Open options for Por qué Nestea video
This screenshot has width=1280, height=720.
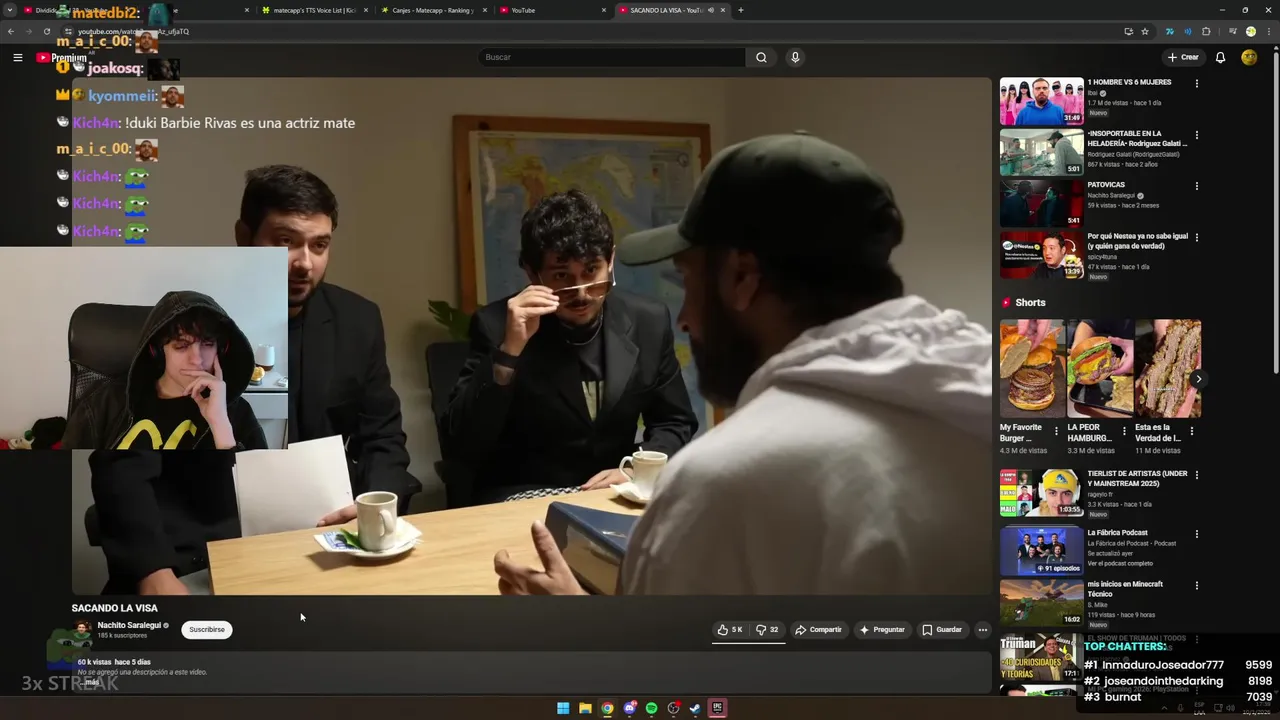pyautogui.click(x=1196, y=237)
